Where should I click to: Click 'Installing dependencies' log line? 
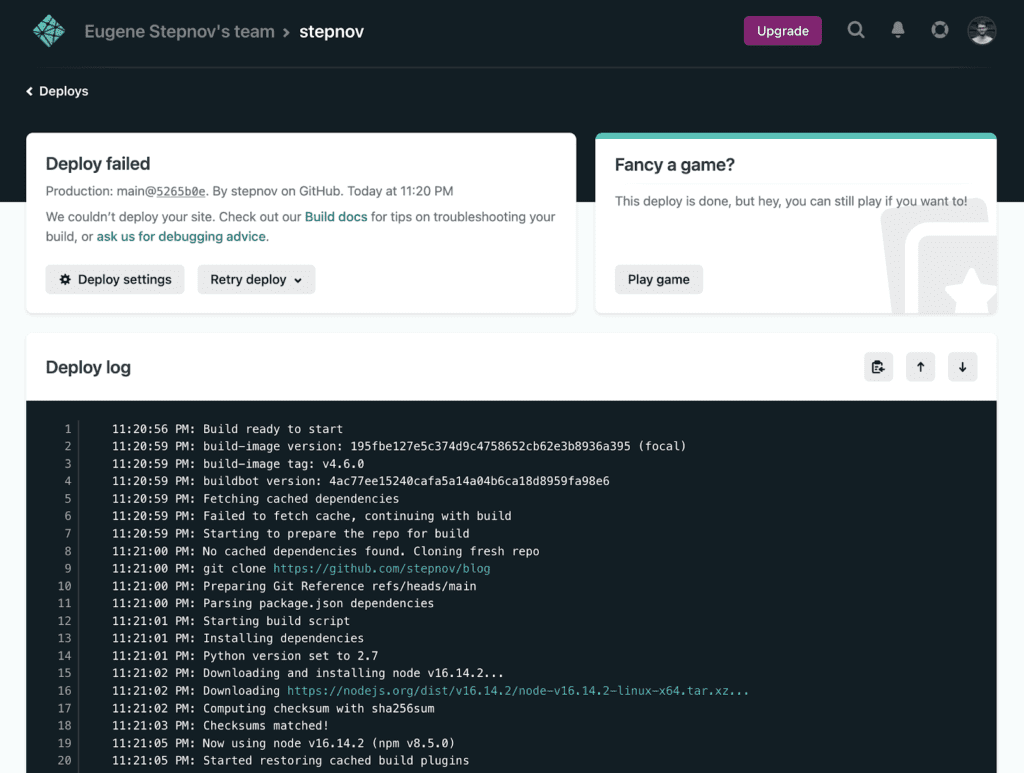click(238, 638)
